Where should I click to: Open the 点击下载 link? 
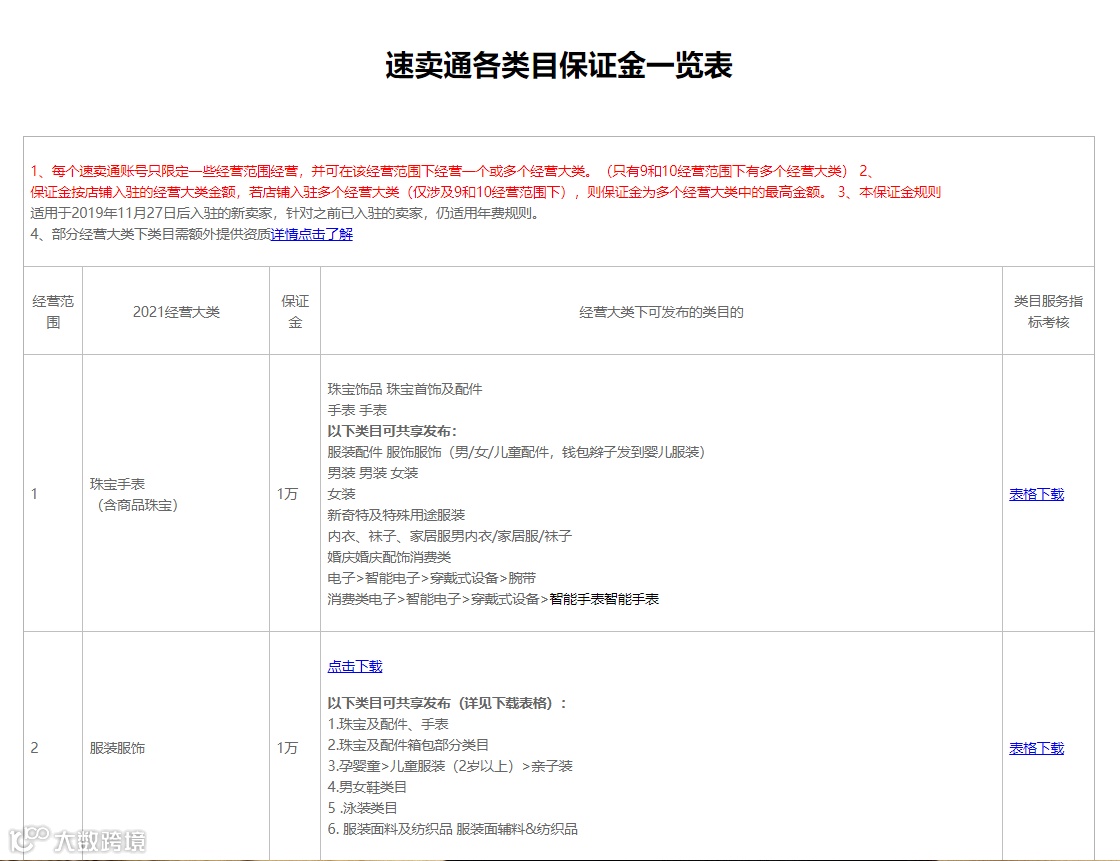pyautogui.click(x=355, y=667)
